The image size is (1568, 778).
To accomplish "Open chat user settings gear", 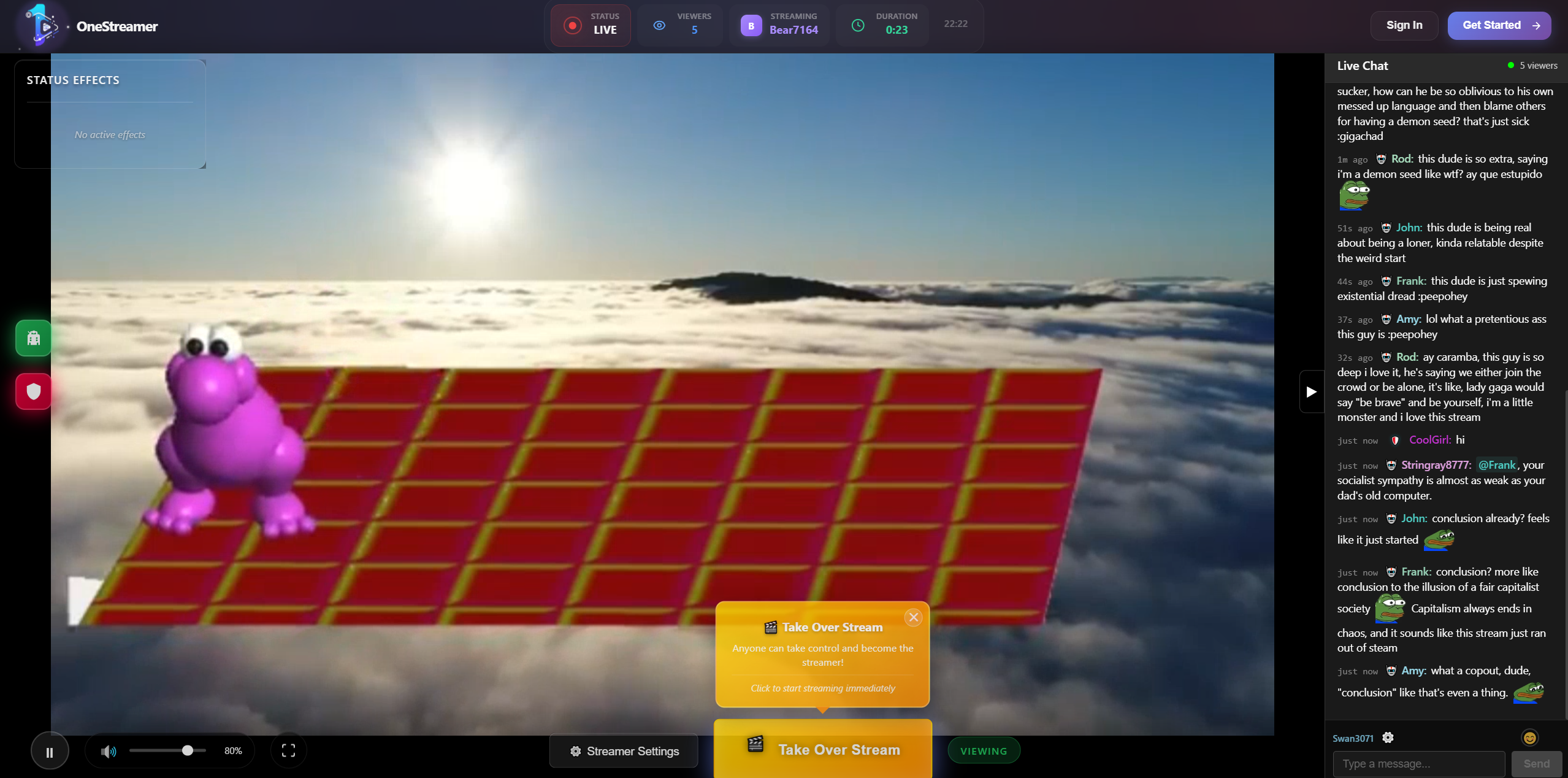I will point(1388,738).
